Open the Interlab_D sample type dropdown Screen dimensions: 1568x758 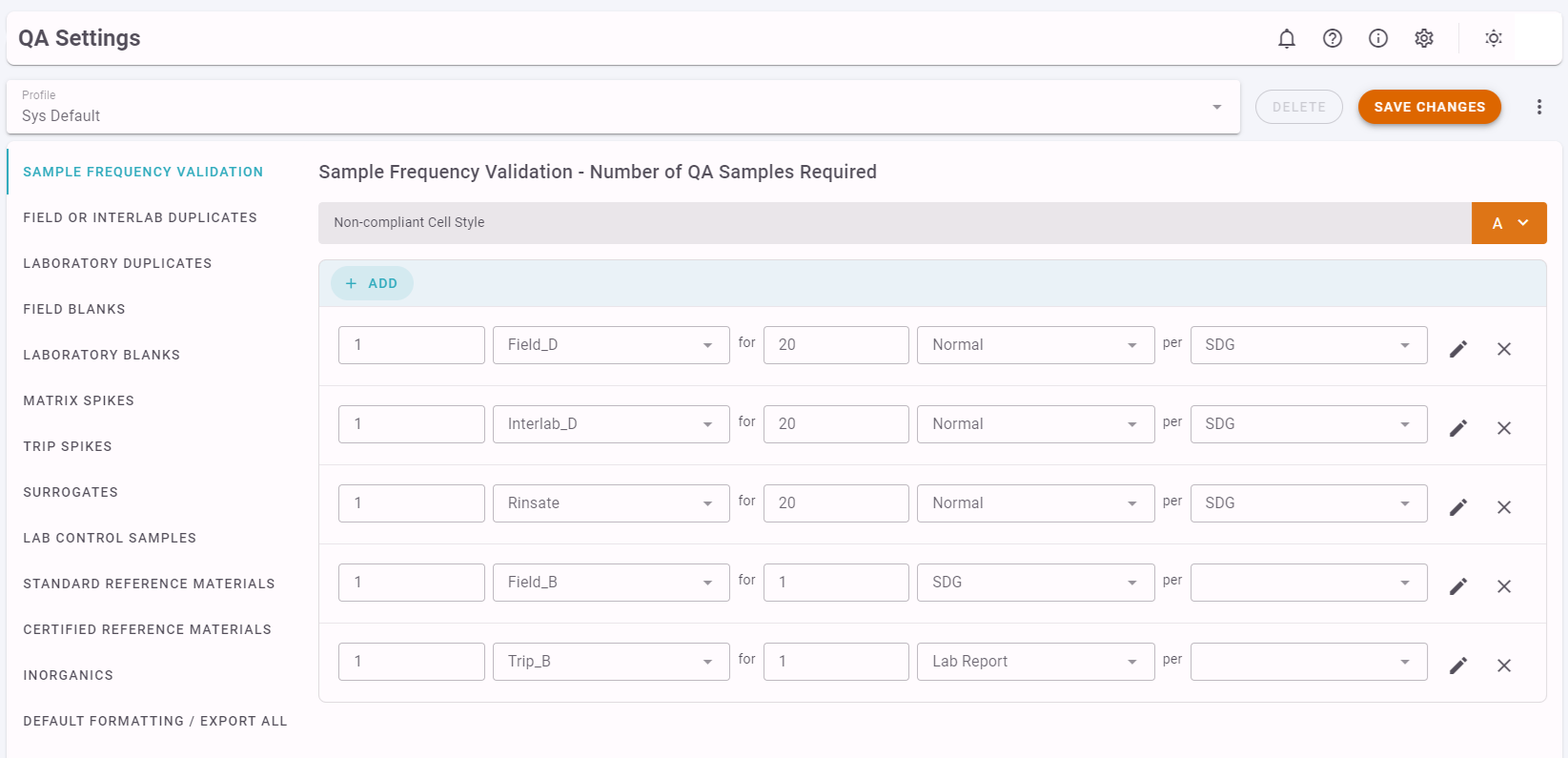pos(611,424)
